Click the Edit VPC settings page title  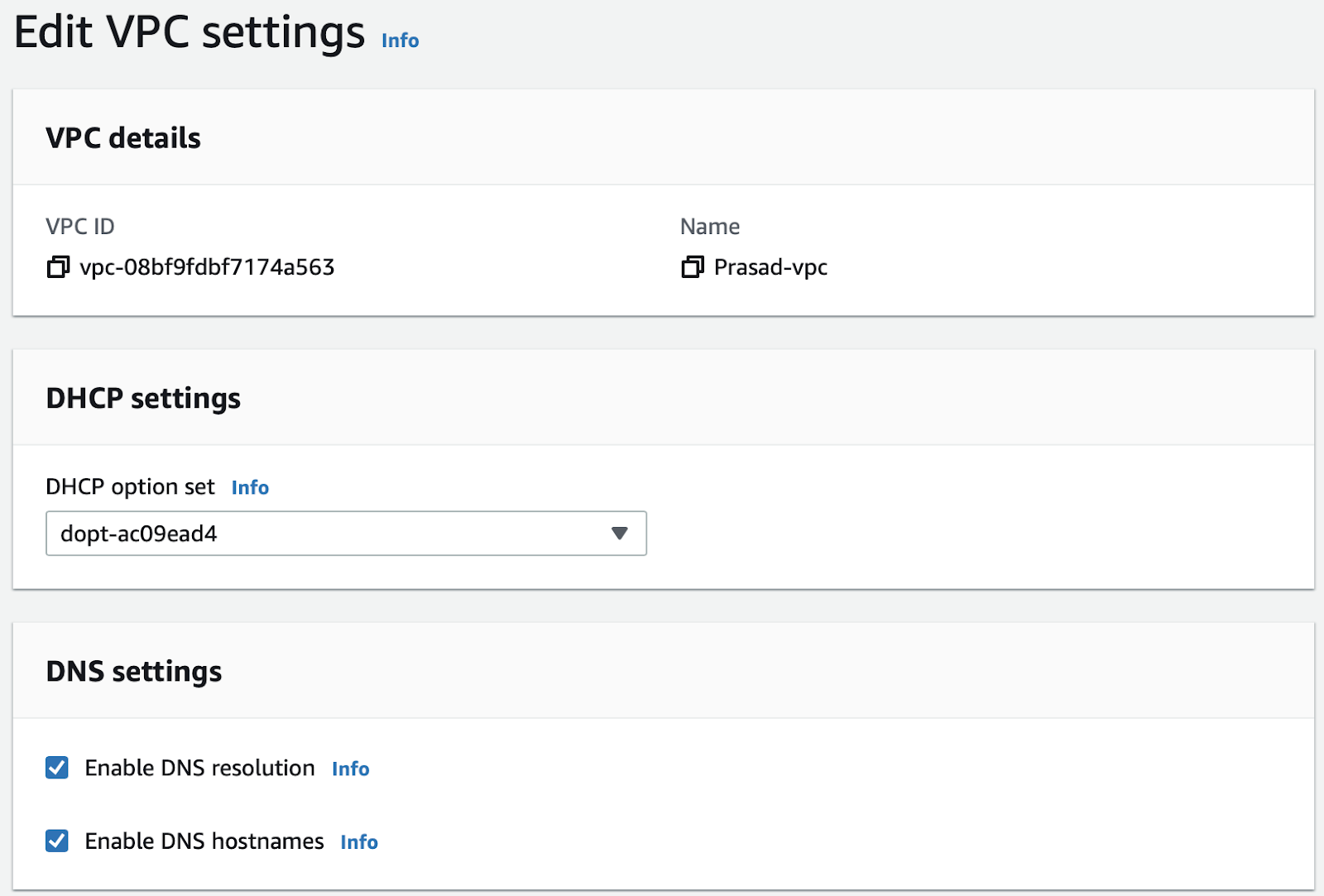pos(189,32)
